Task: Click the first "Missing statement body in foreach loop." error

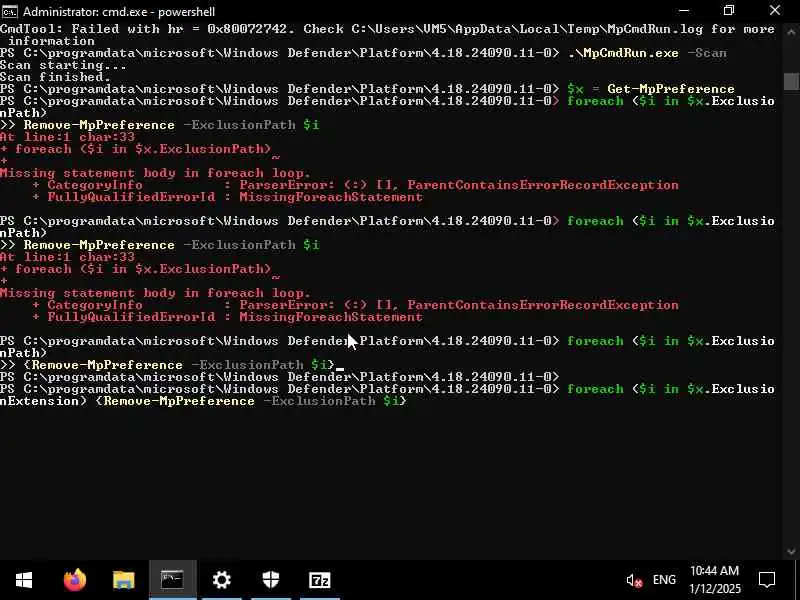Action: click(155, 173)
